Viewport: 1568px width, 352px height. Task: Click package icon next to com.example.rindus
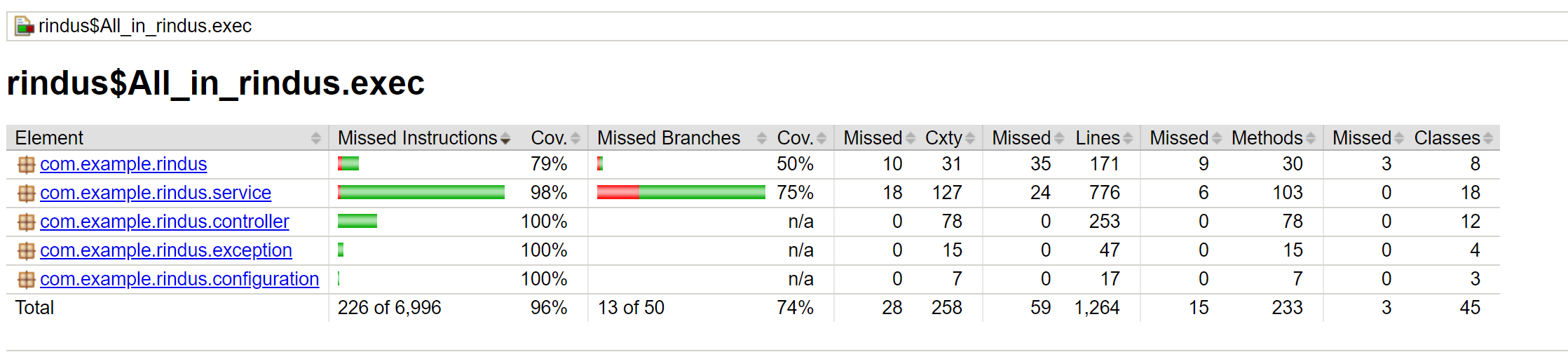click(26, 165)
